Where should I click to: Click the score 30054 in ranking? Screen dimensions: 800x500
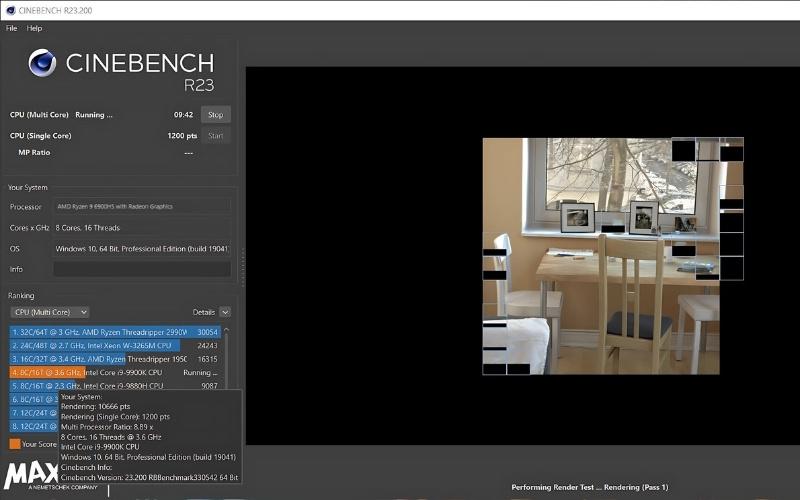[208, 332]
